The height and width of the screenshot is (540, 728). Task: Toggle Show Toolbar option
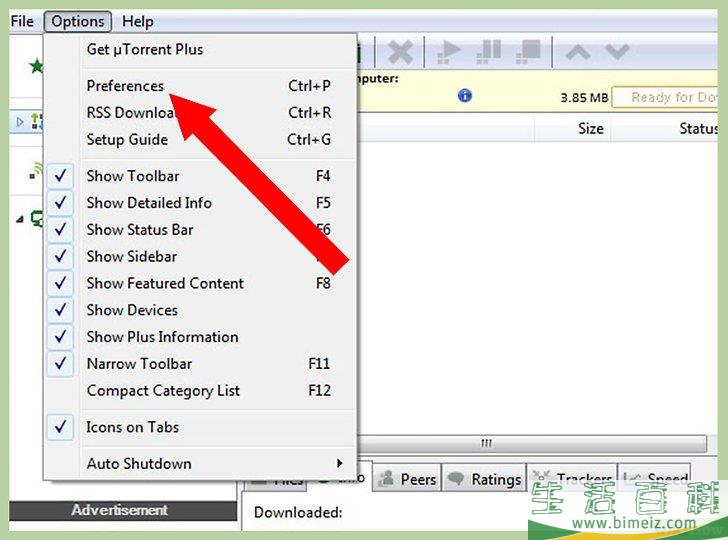coord(60,176)
